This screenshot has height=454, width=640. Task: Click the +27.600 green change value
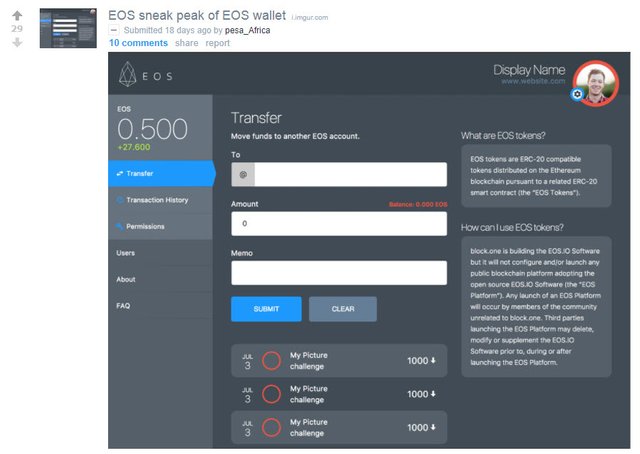pos(133,147)
